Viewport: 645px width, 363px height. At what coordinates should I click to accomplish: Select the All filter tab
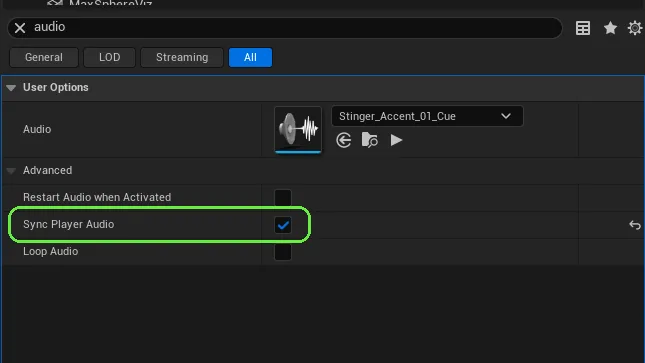(x=250, y=57)
